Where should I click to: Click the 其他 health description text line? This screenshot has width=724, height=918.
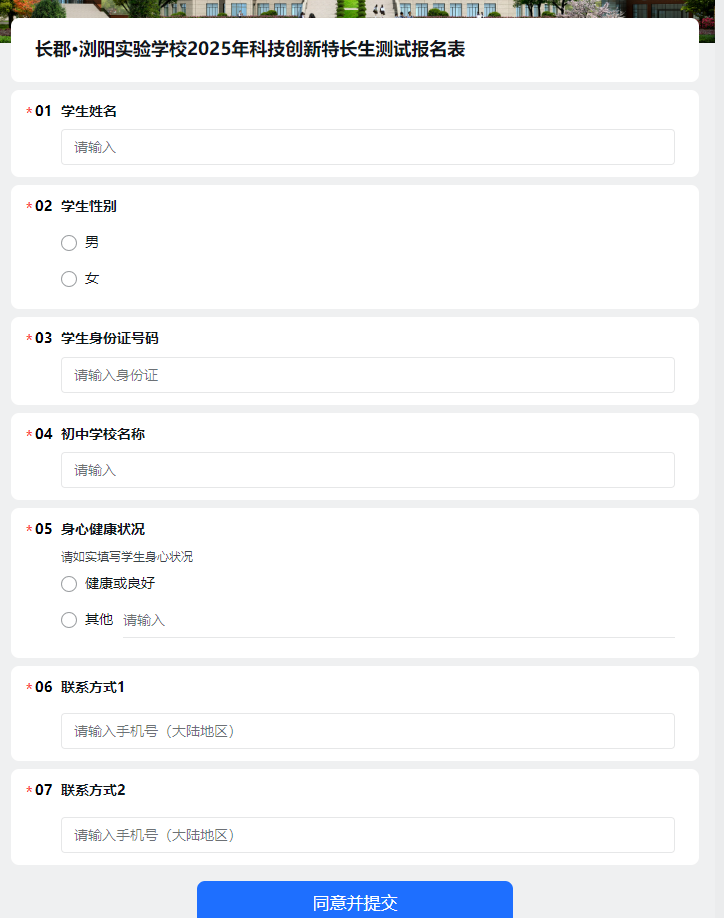(399, 621)
